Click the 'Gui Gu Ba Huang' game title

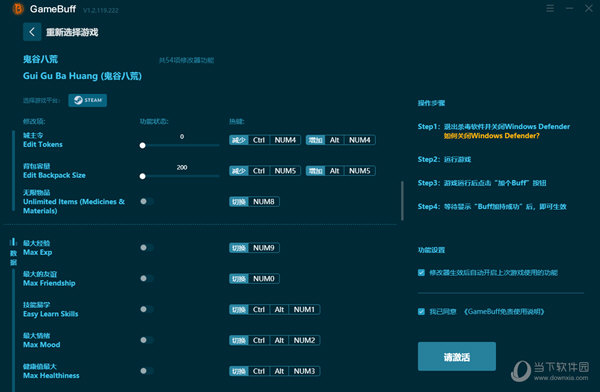(82, 76)
